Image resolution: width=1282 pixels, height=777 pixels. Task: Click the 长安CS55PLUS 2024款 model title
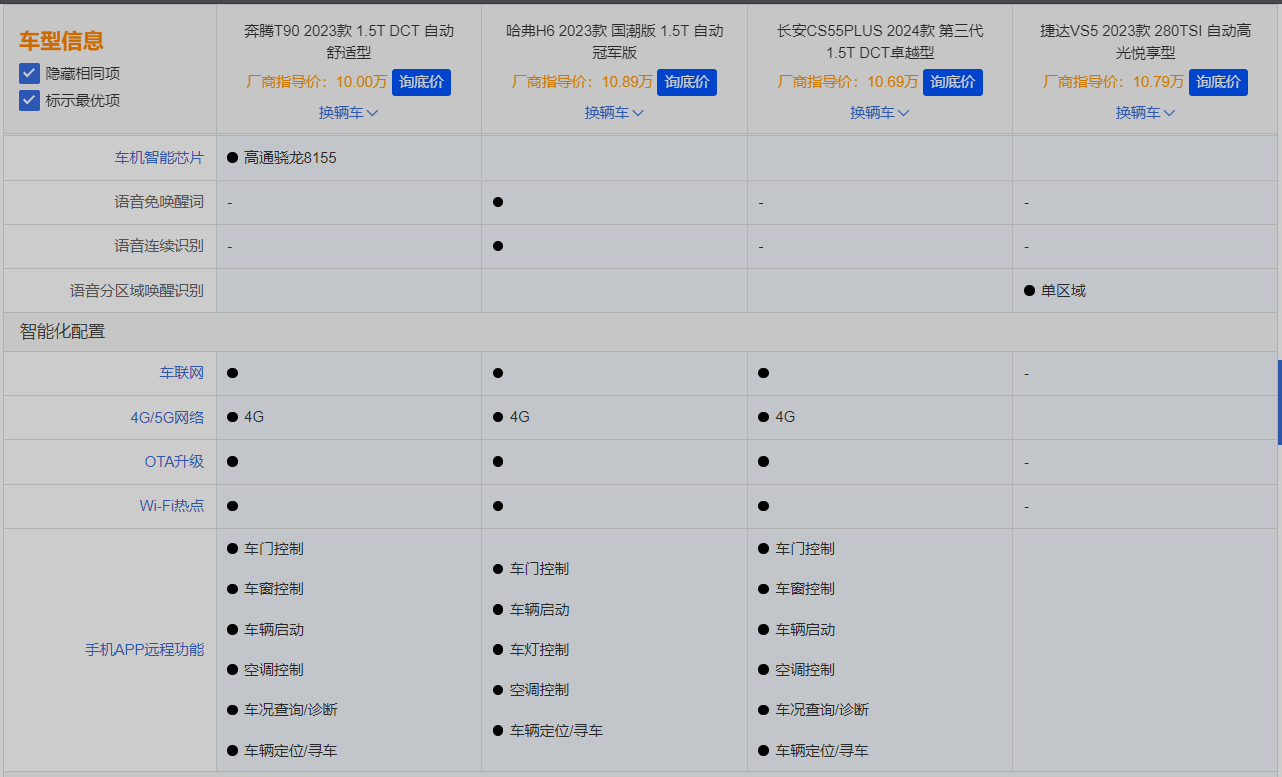[880, 41]
